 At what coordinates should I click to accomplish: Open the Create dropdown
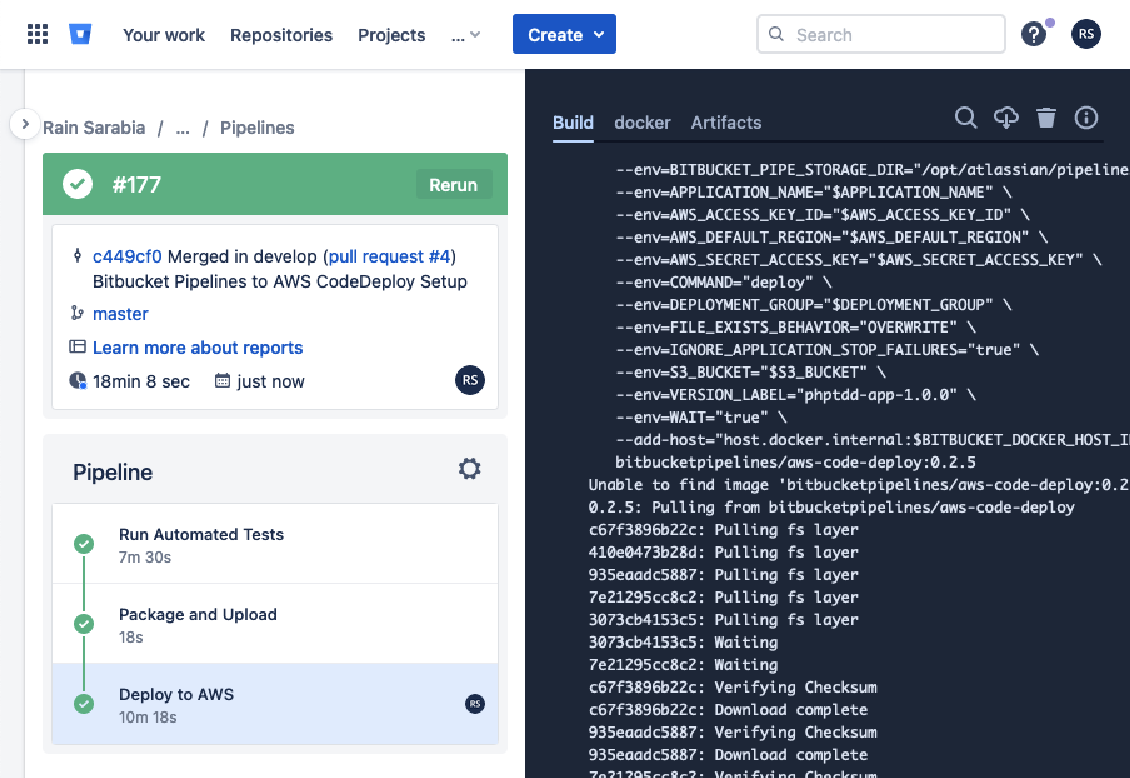(x=564, y=34)
